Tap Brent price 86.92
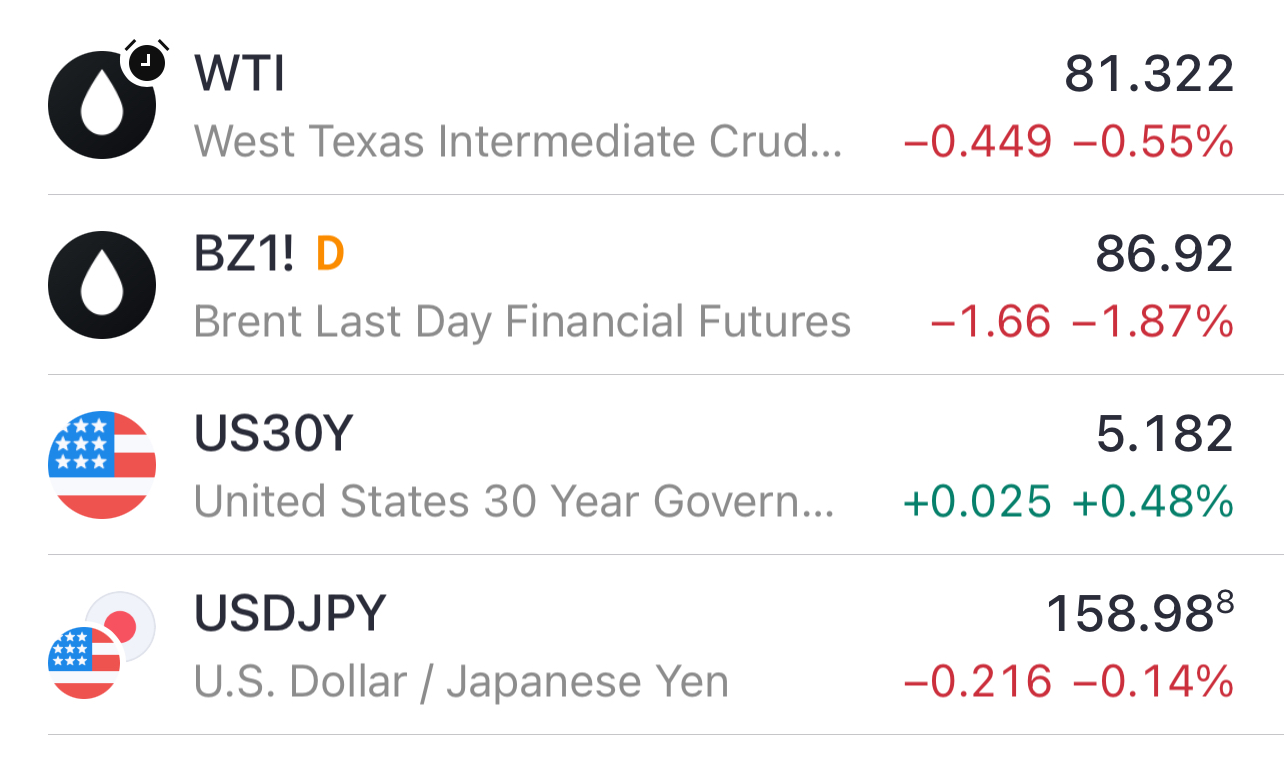This screenshot has width=1284, height=757. click(1165, 255)
